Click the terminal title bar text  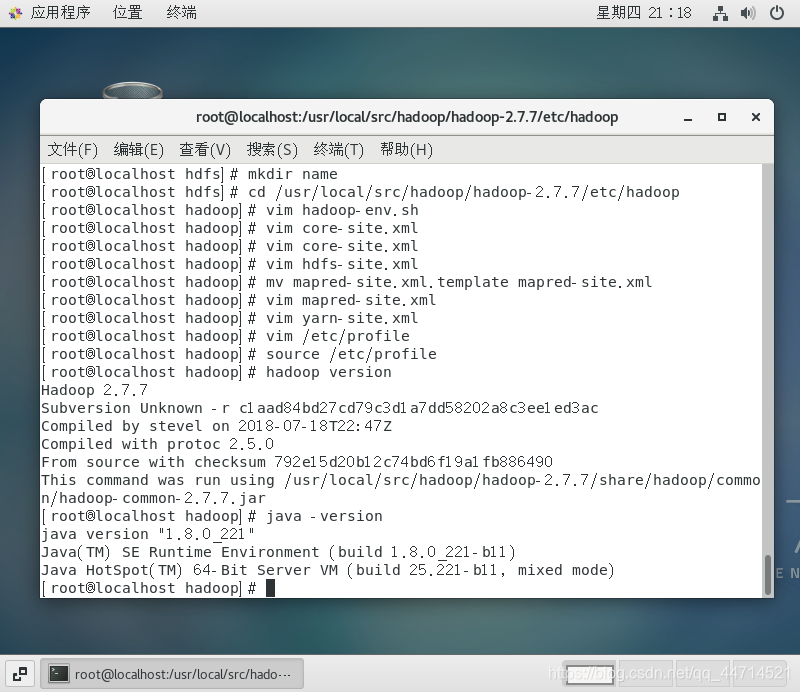tap(407, 117)
